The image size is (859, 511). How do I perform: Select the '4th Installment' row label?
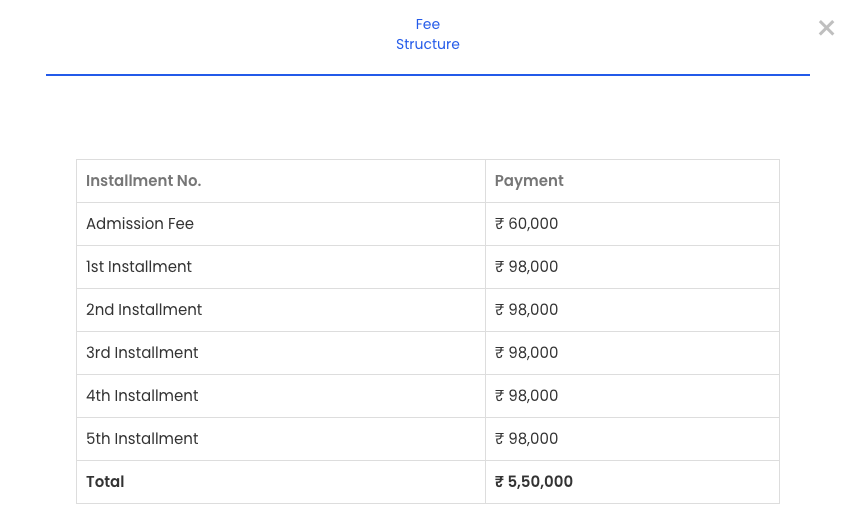(142, 396)
